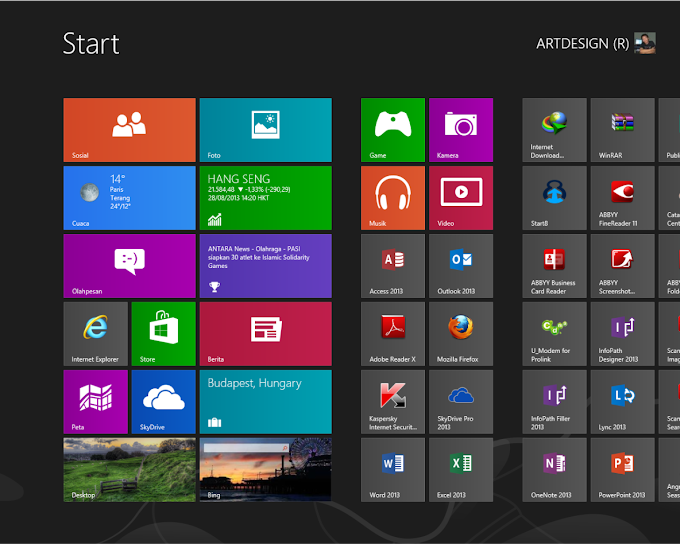Open the Sosial people tile
The image size is (680, 544).
pyautogui.click(x=129, y=130)
